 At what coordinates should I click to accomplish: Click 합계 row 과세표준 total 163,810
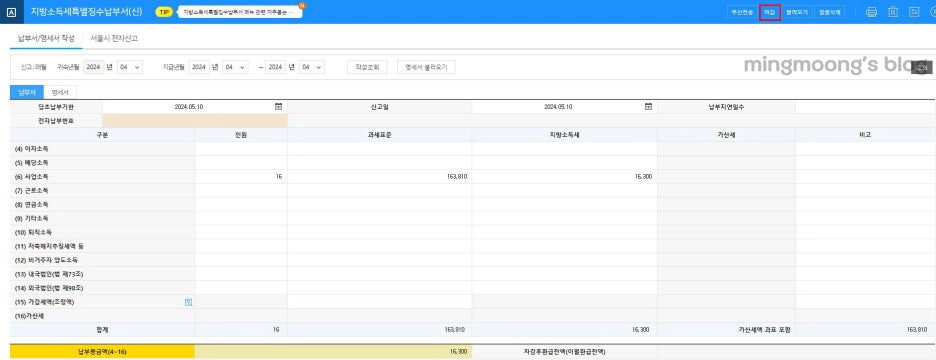379,330
